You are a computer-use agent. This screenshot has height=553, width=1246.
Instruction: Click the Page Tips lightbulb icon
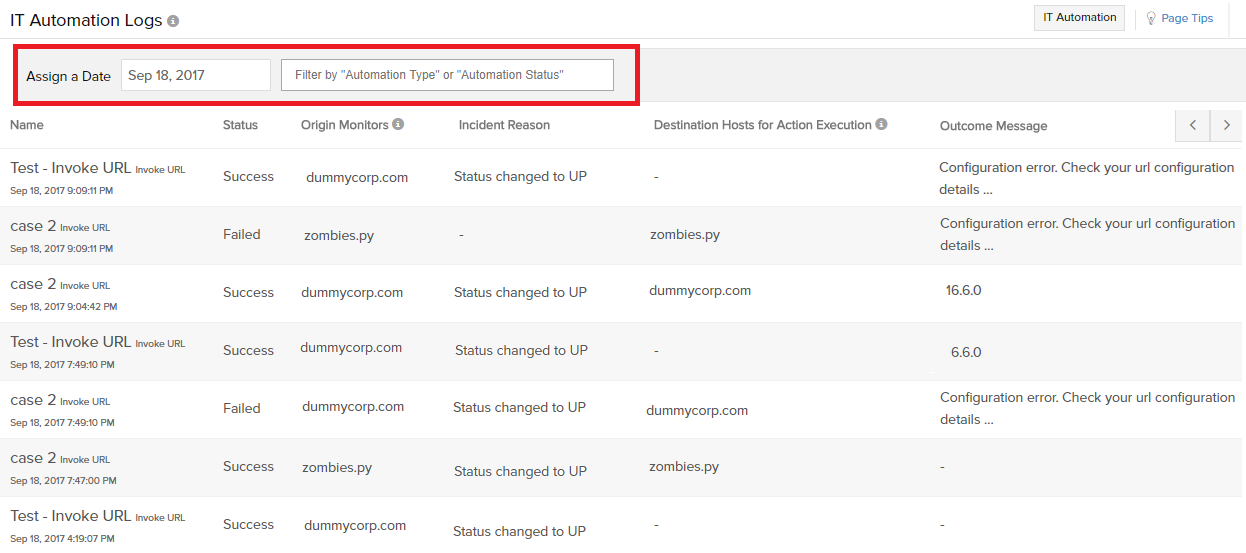pos(1151,18)
